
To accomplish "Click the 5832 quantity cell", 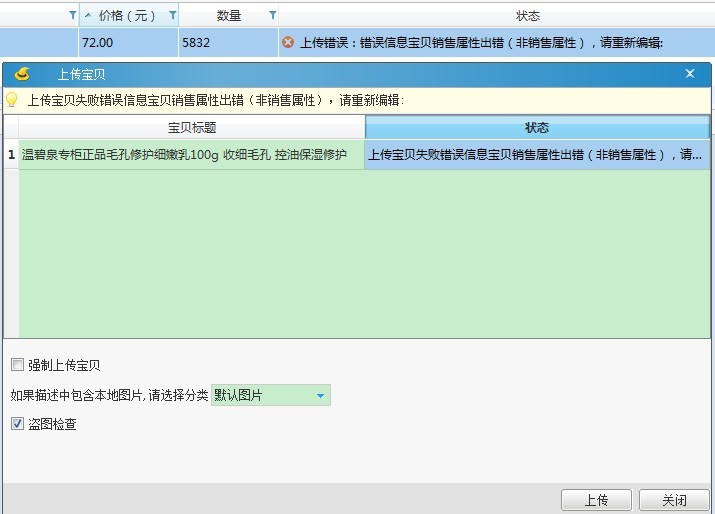I will tap(228, 43).
